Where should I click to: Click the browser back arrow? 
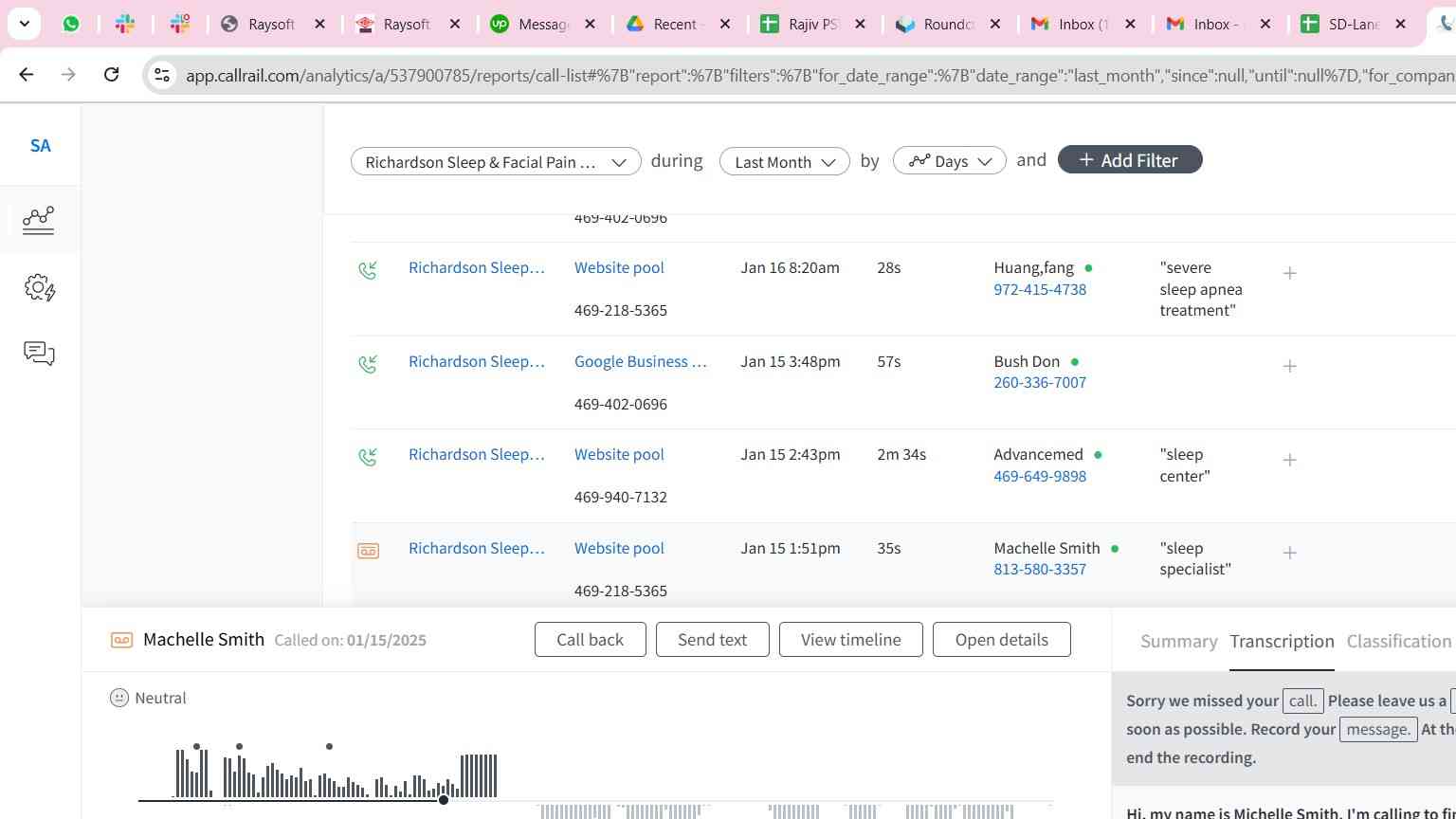click(27, 74)
